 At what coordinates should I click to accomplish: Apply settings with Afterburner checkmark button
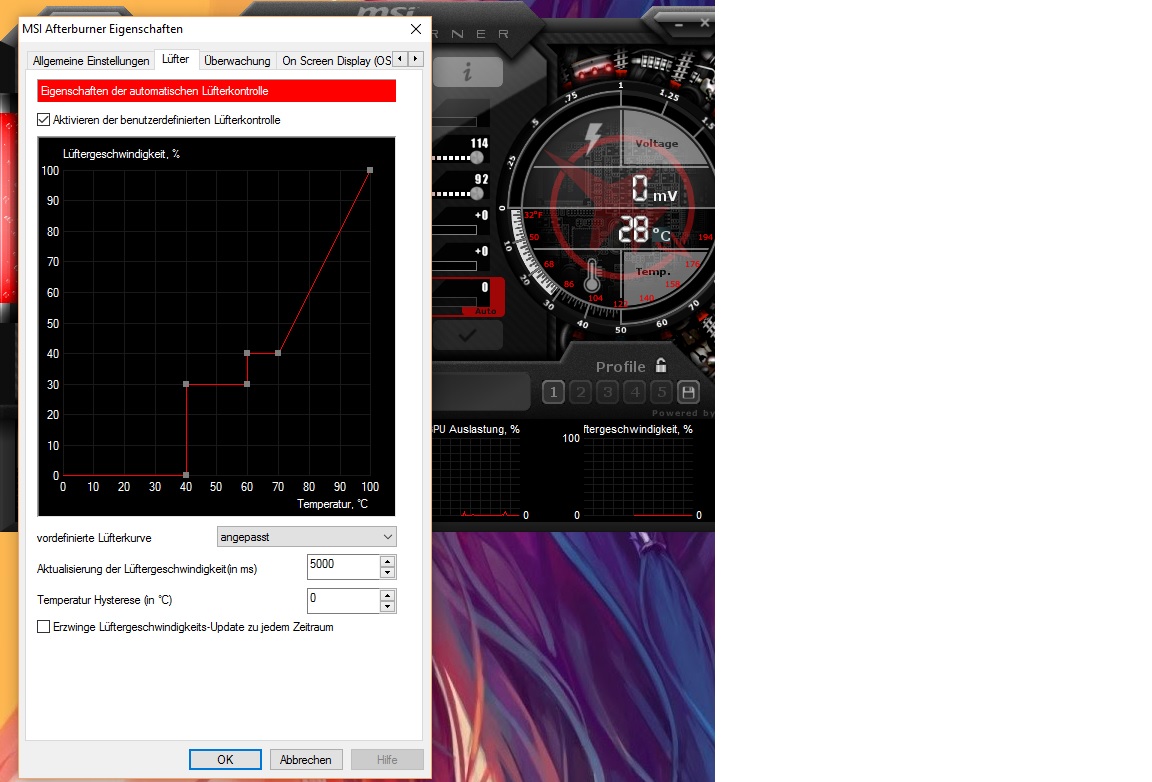(467, 336)
